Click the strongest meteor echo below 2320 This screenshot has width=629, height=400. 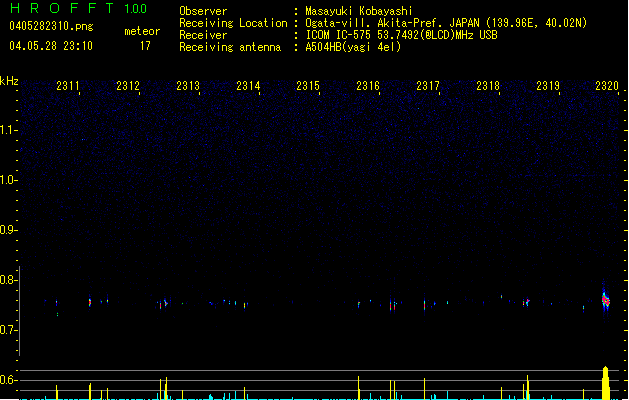(x=605, y=300)
